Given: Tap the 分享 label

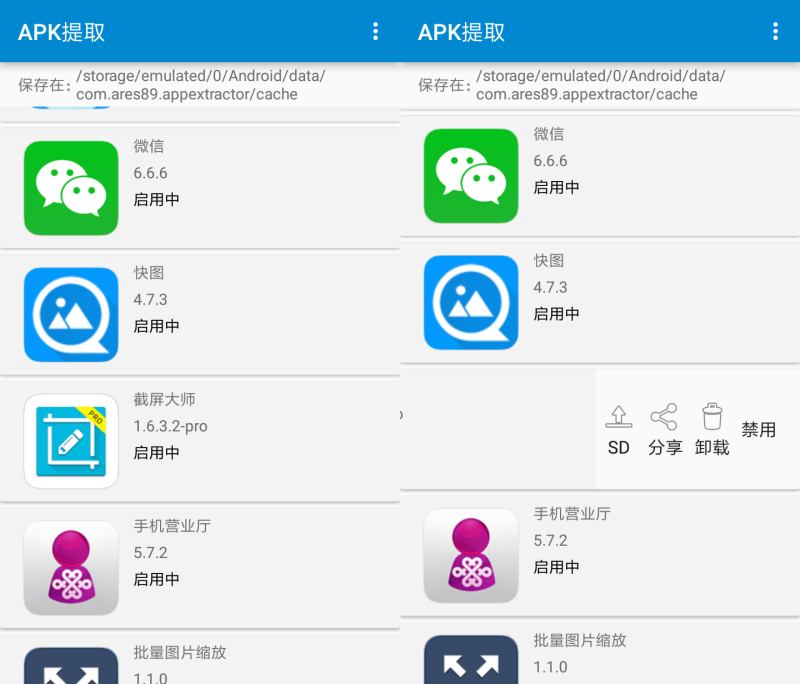Looking at the screenshot, I should (665, 447).
